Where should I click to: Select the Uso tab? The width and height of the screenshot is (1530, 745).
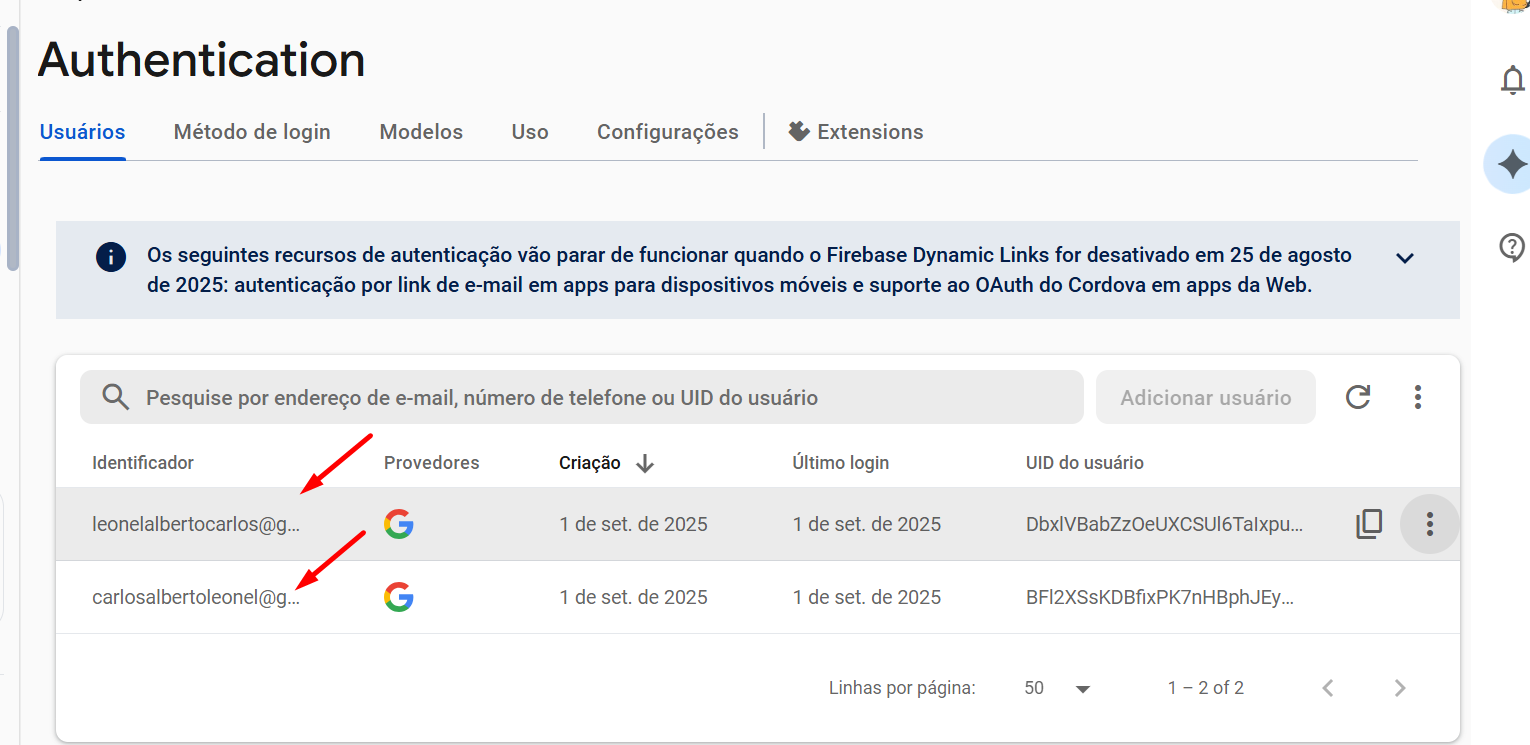pyautogui.click(x=529, y=131)
